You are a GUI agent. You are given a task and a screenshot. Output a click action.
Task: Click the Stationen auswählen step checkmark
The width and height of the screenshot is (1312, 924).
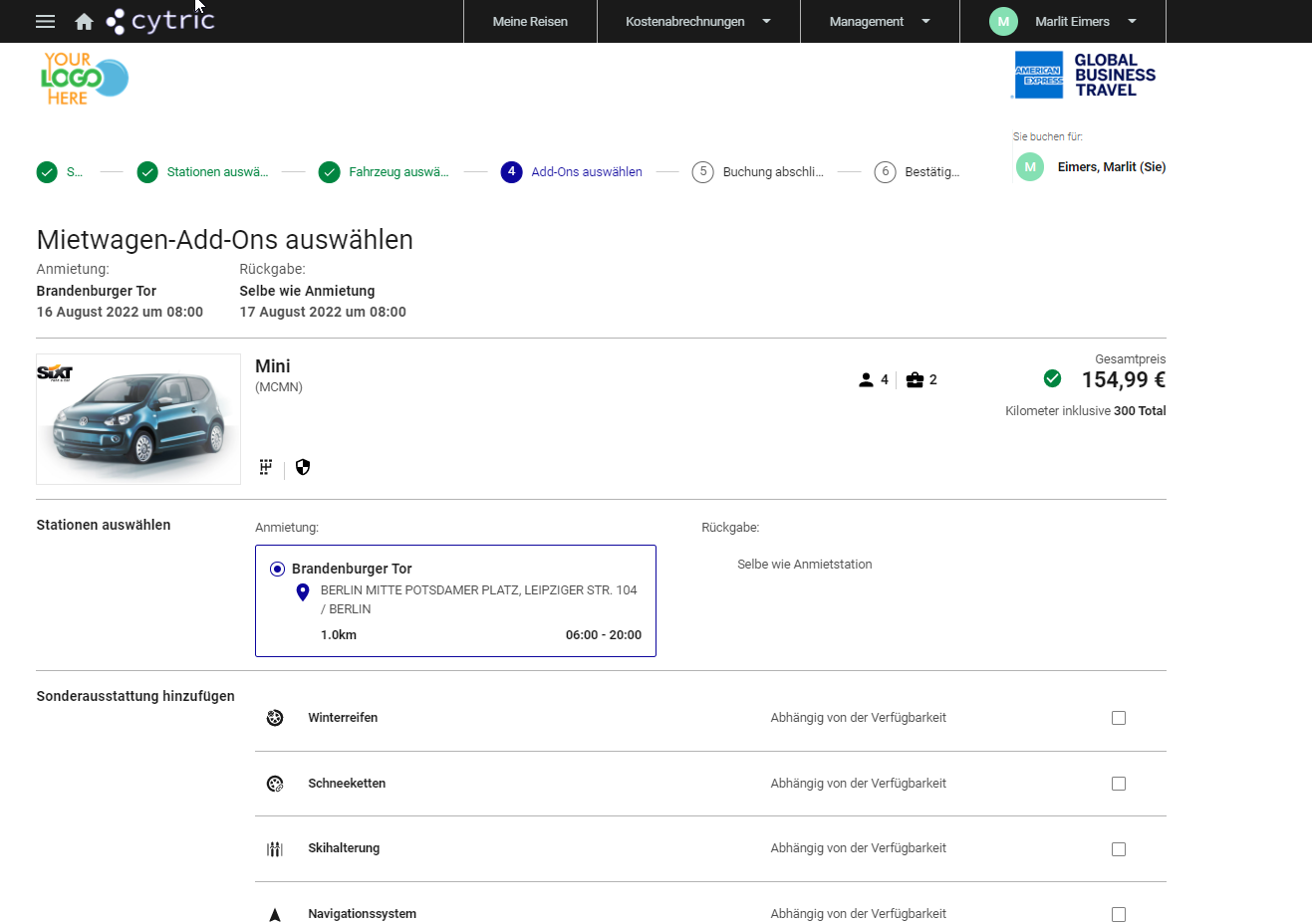[x=147, y=172]
